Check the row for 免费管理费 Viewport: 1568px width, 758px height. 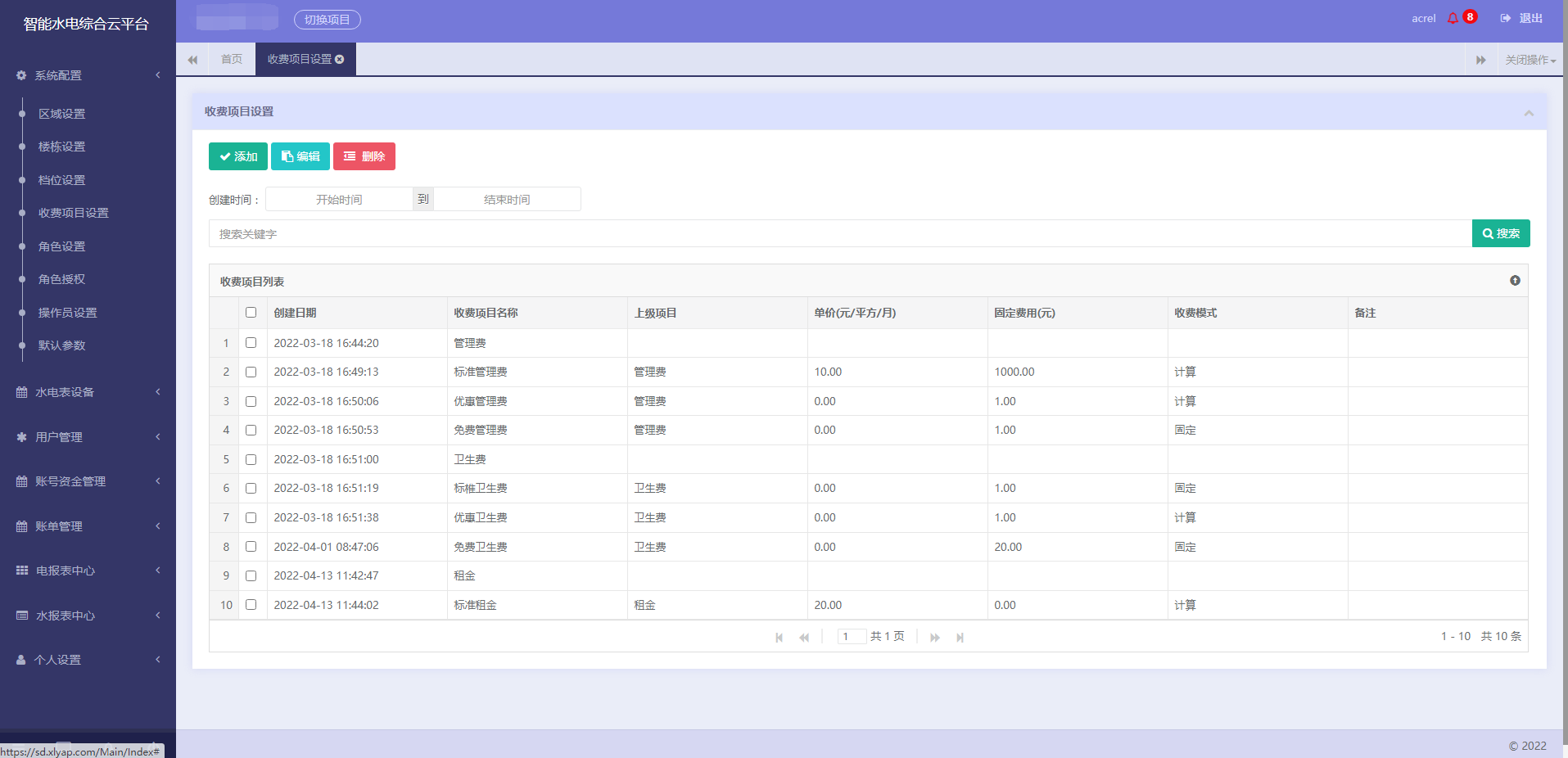click(x=251, y=430)
